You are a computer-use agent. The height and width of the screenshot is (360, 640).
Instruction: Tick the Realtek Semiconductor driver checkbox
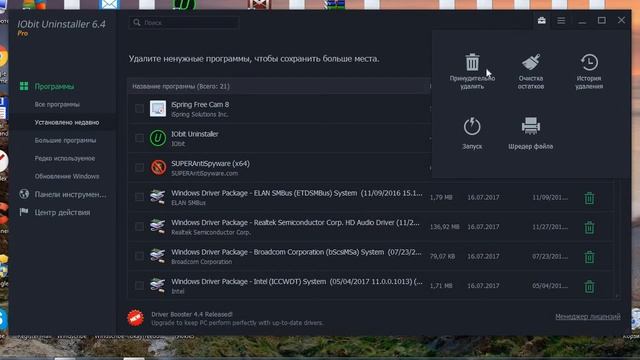[x=139, y=226]
